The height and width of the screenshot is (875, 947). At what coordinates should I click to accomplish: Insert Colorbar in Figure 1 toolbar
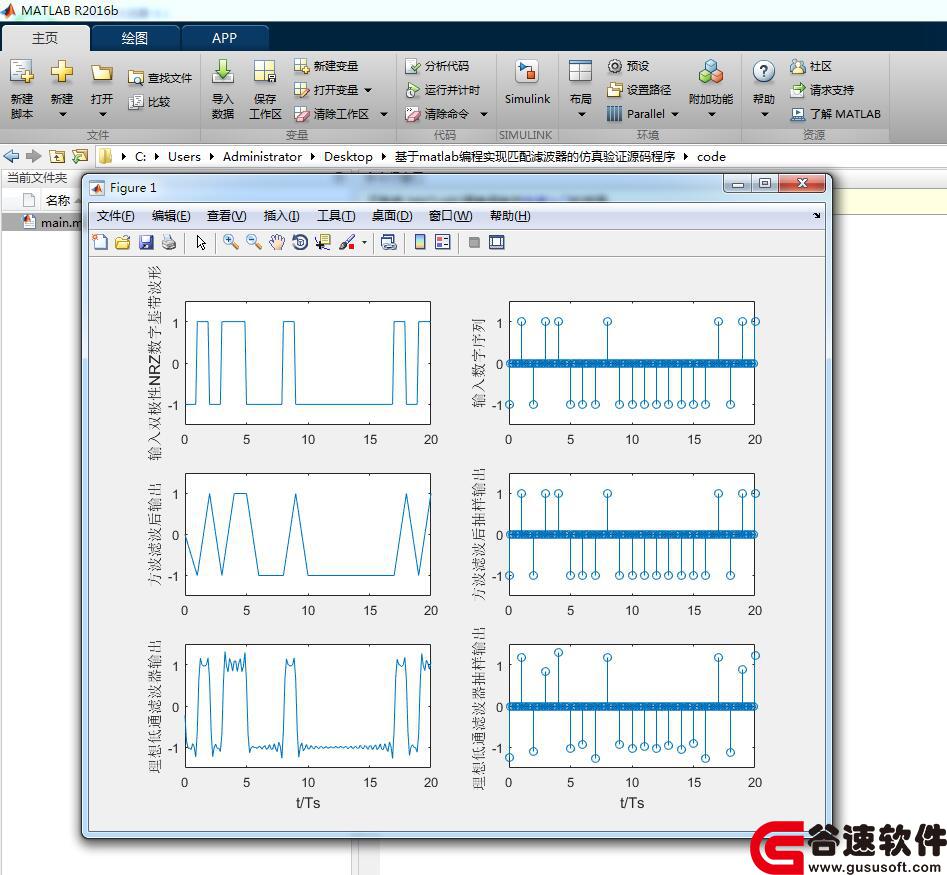coord(420,243)
